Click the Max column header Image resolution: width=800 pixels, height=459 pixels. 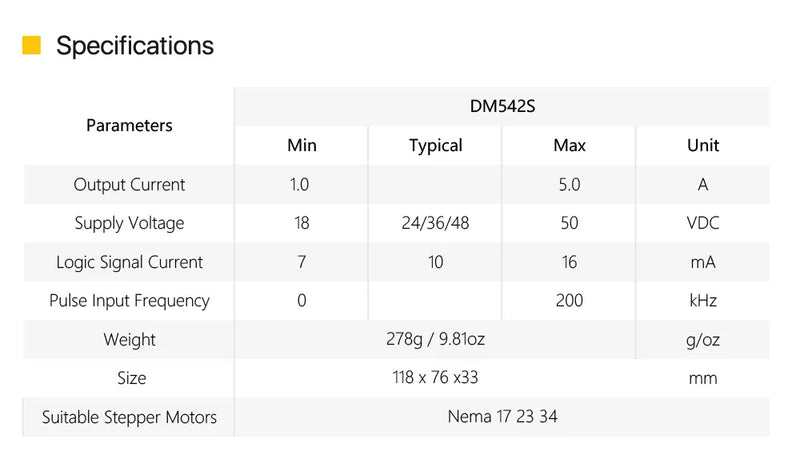coord(569,146)
